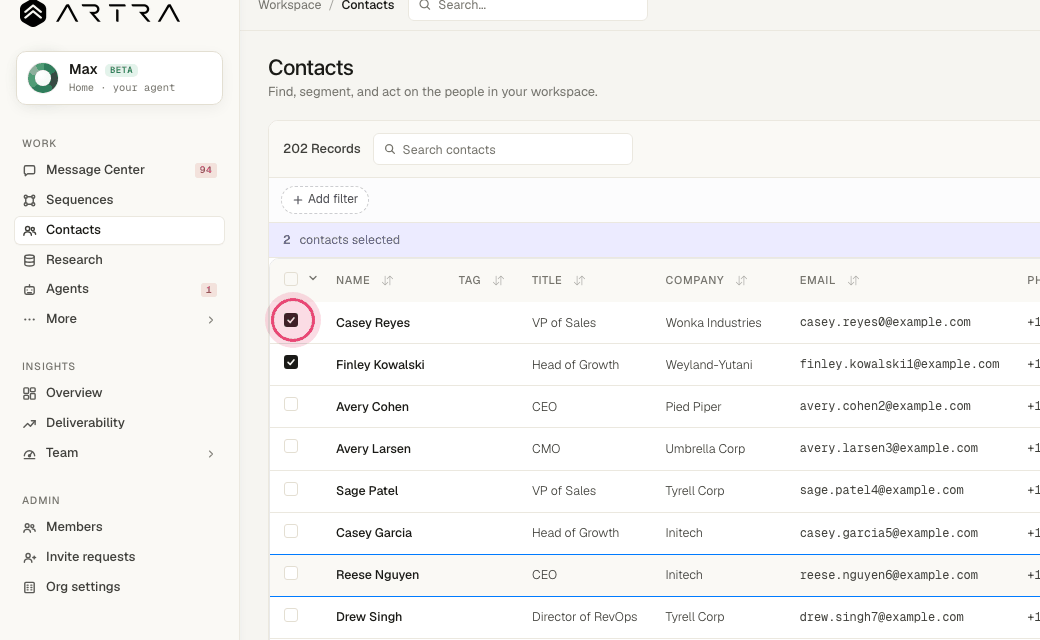Click Director of RevOps title cell
This screenshot has height=640, width=1040.
[584, 617]
